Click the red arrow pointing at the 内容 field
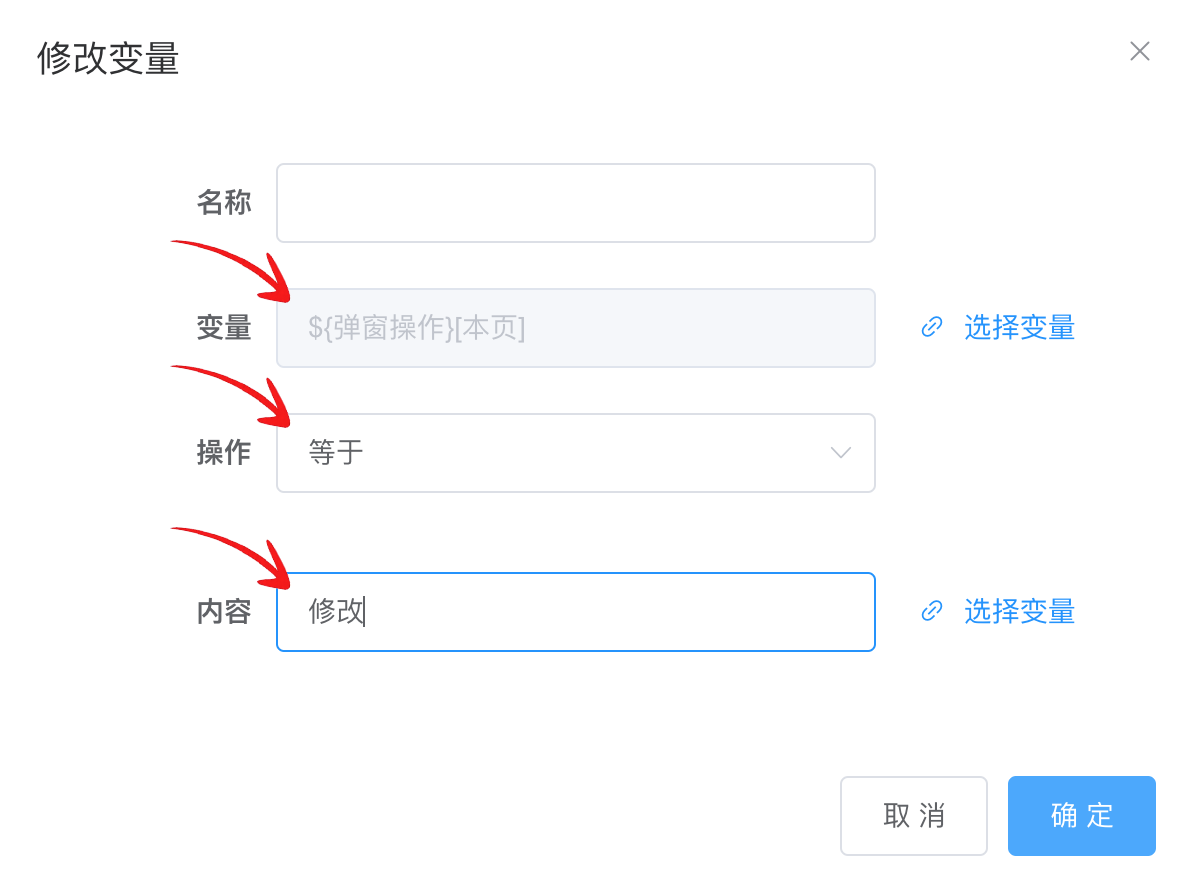This screenshot has width=1194, height=892. (x=231, y=557)
